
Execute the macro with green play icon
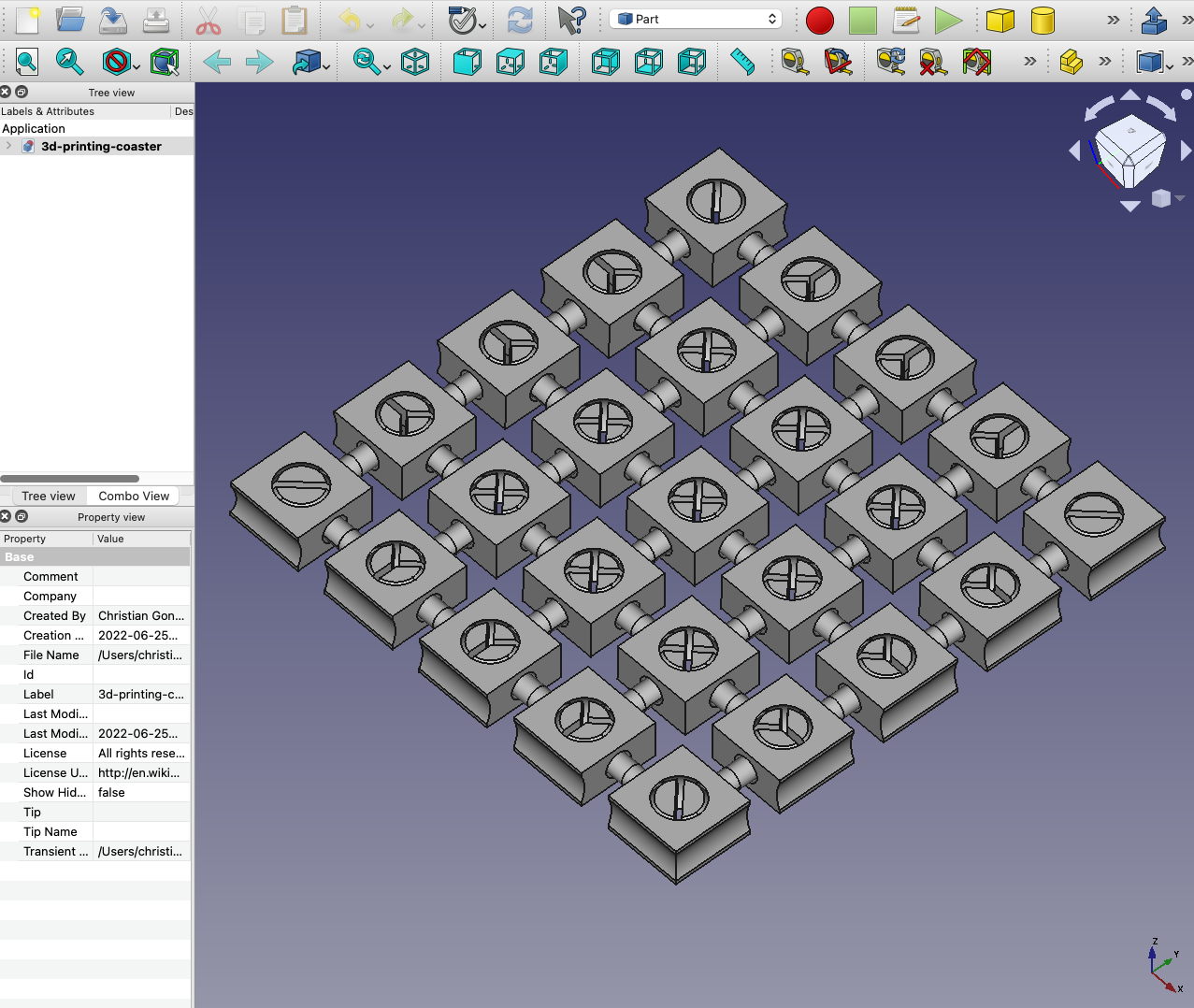click(949, 19)
